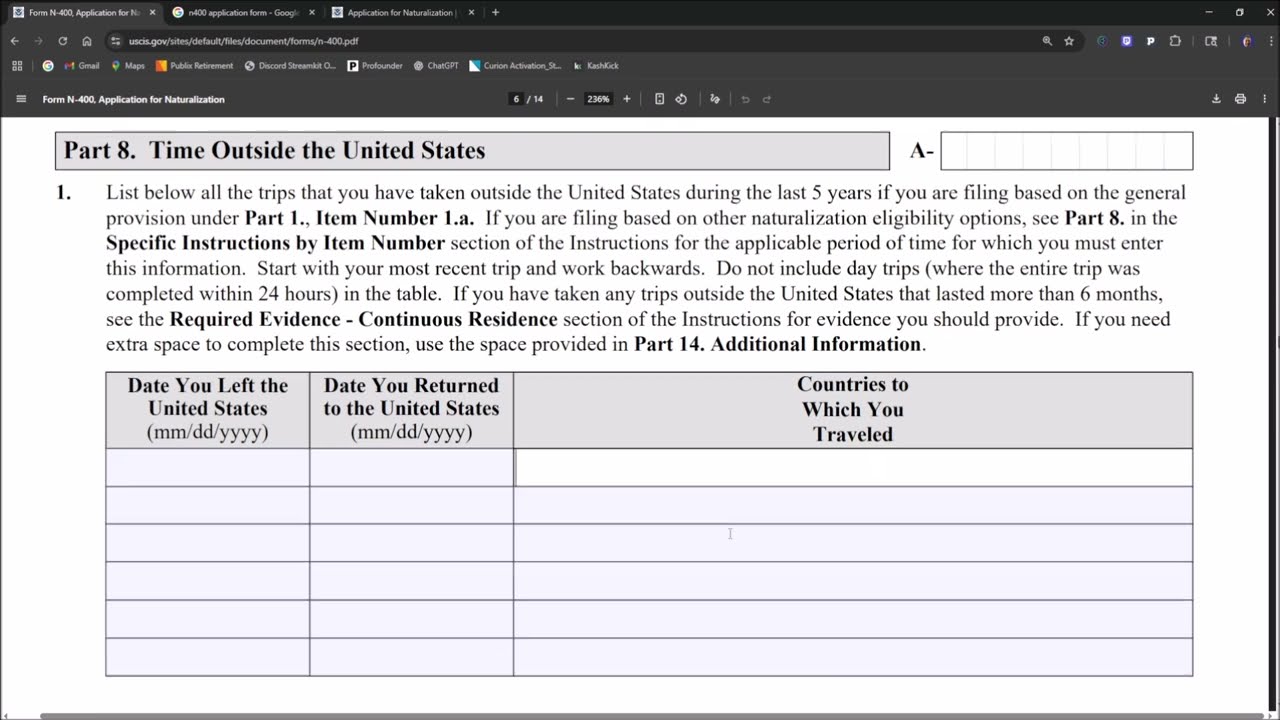Activate the PDF draw annotation tool
This screenshot has width=1280, height=720.
click(714, 99)
